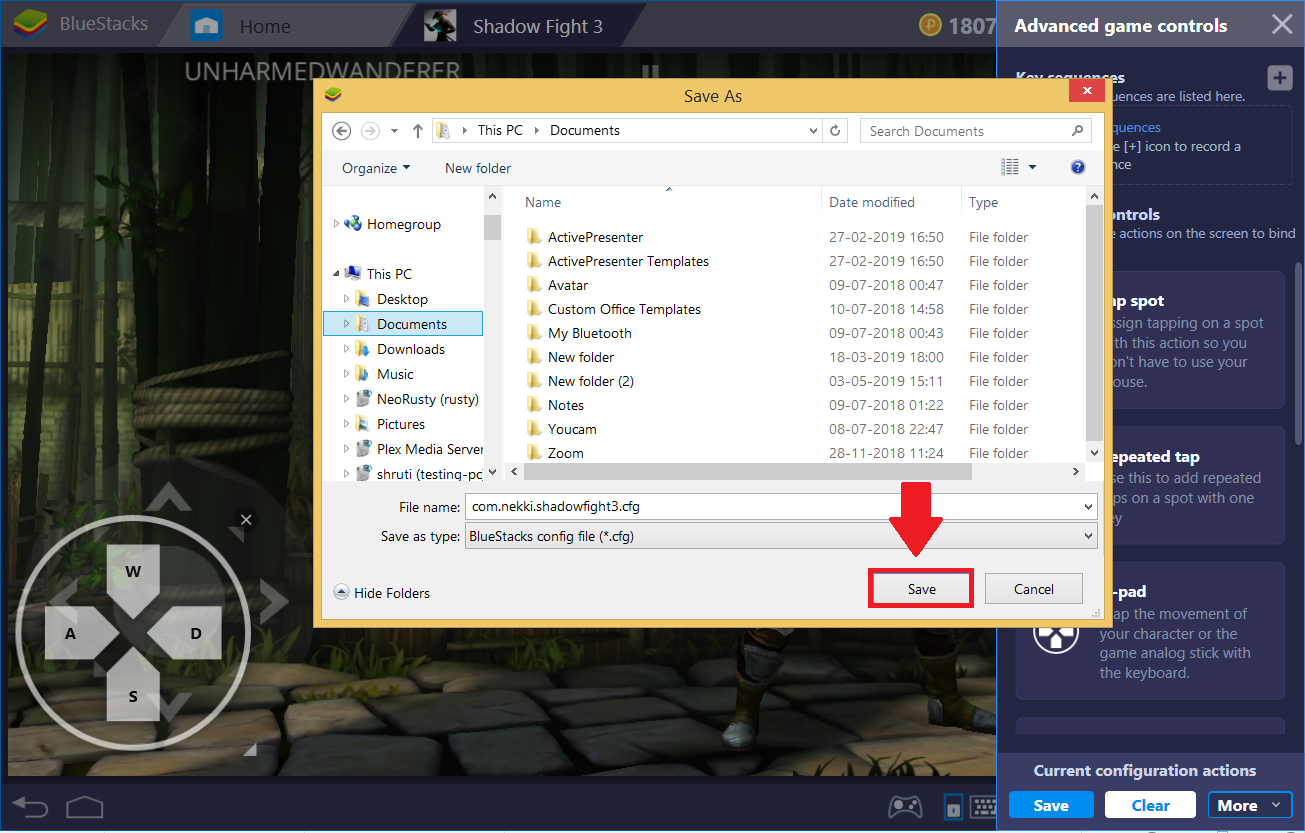
Task: Expand the File name dropdown
Action: click(x=1088, y=506)
